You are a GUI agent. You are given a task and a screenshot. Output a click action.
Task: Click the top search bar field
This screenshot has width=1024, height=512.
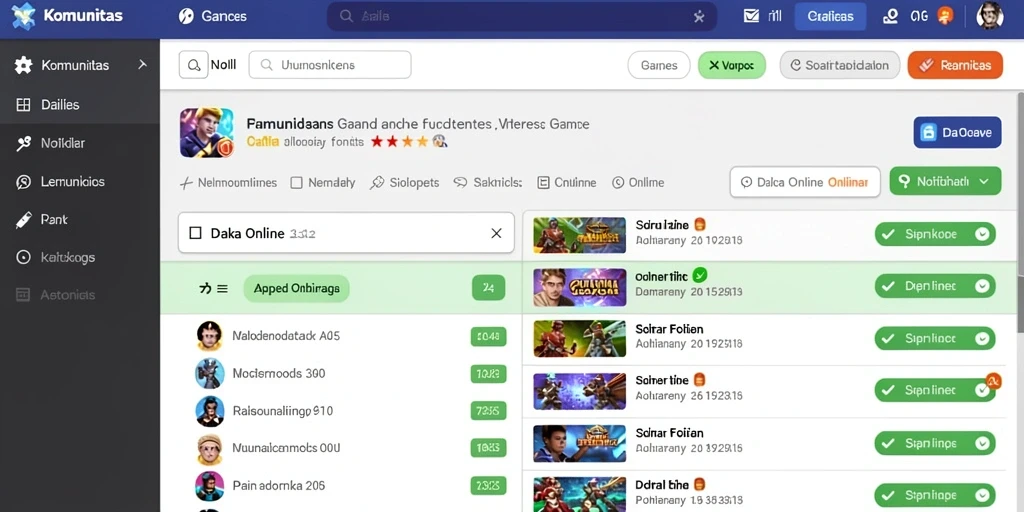[x=521, y=16]
